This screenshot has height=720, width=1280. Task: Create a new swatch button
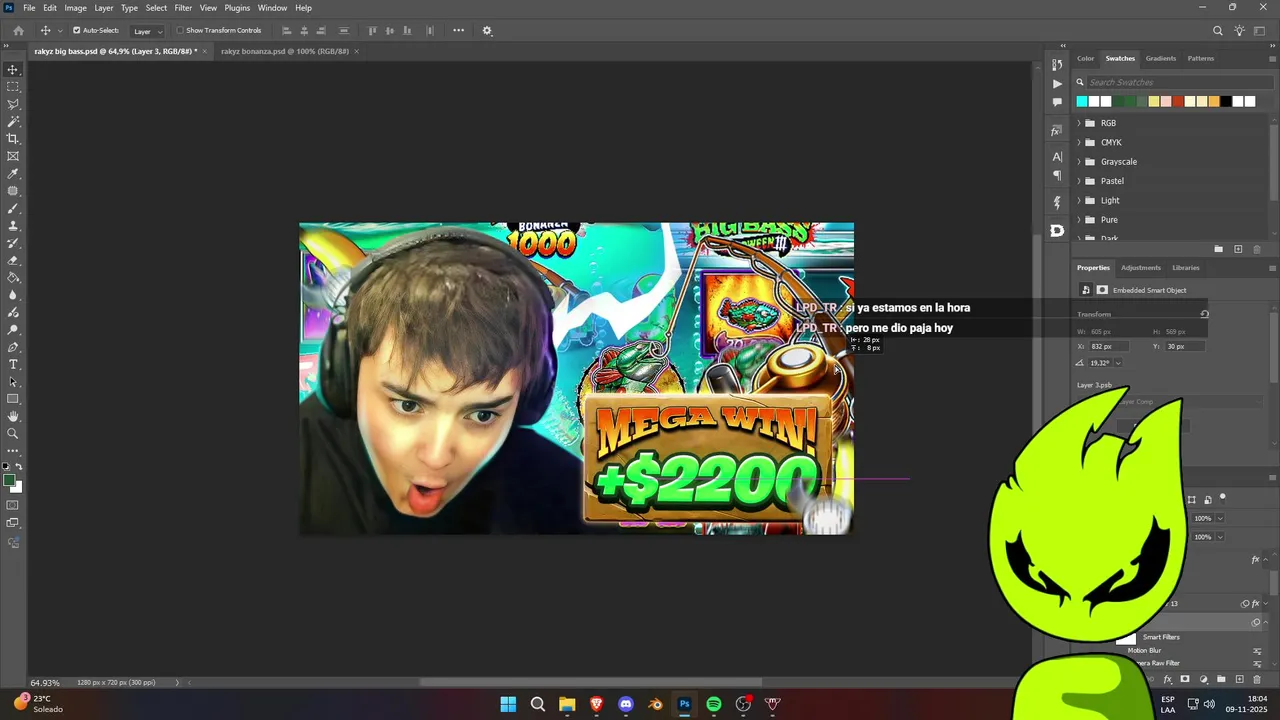point(1238,249)
